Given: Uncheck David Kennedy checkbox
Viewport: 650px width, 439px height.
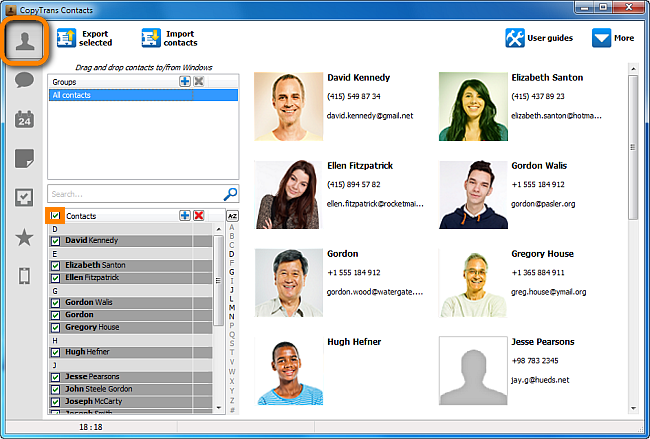Looking at the screenshot, I should (x=56, y=241).
